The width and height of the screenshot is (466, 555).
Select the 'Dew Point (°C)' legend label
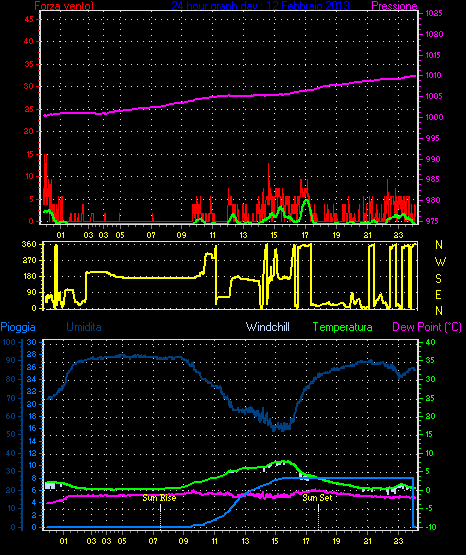click(x=427, y=327)
